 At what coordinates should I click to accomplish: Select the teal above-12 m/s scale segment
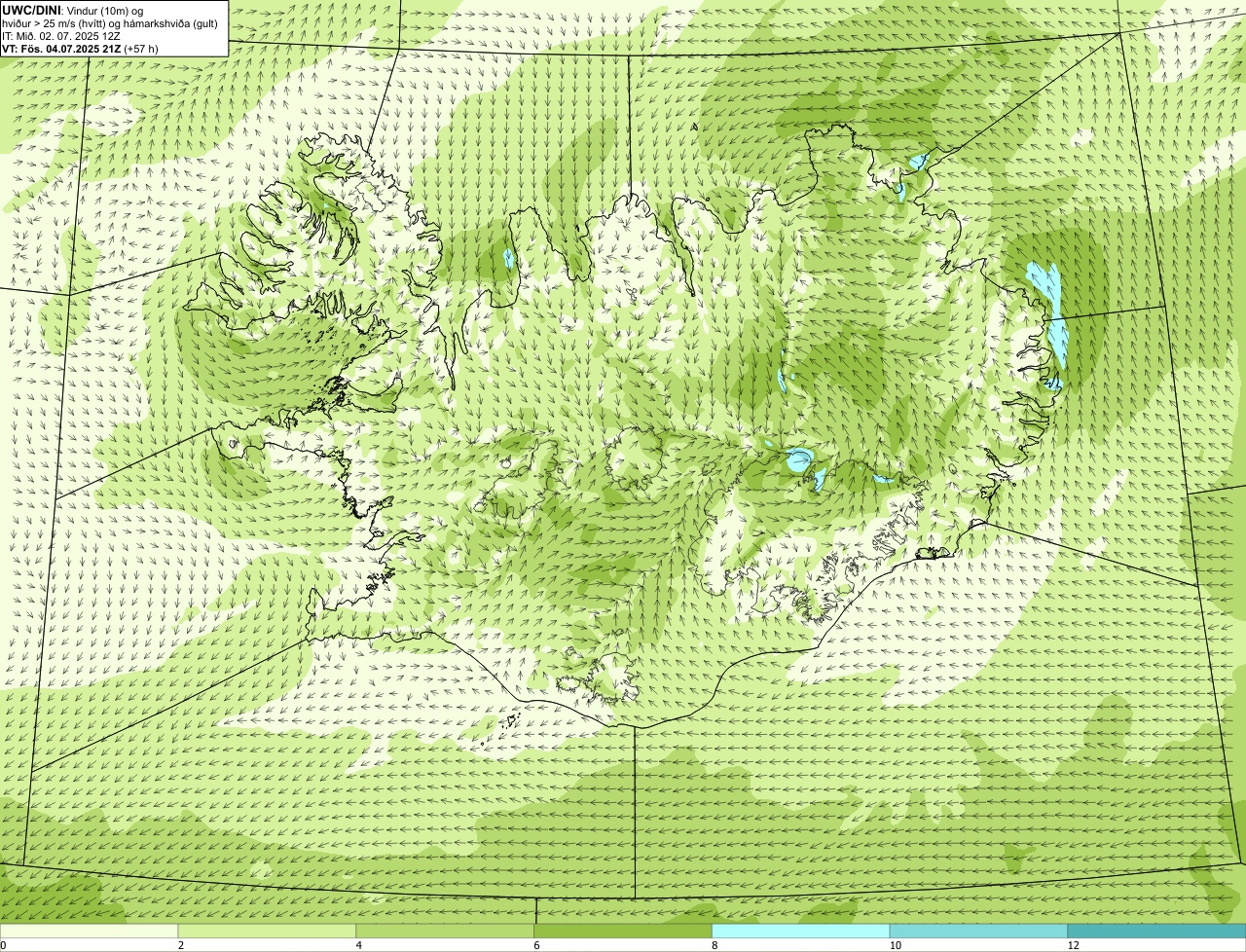(x=1156, y=931)
